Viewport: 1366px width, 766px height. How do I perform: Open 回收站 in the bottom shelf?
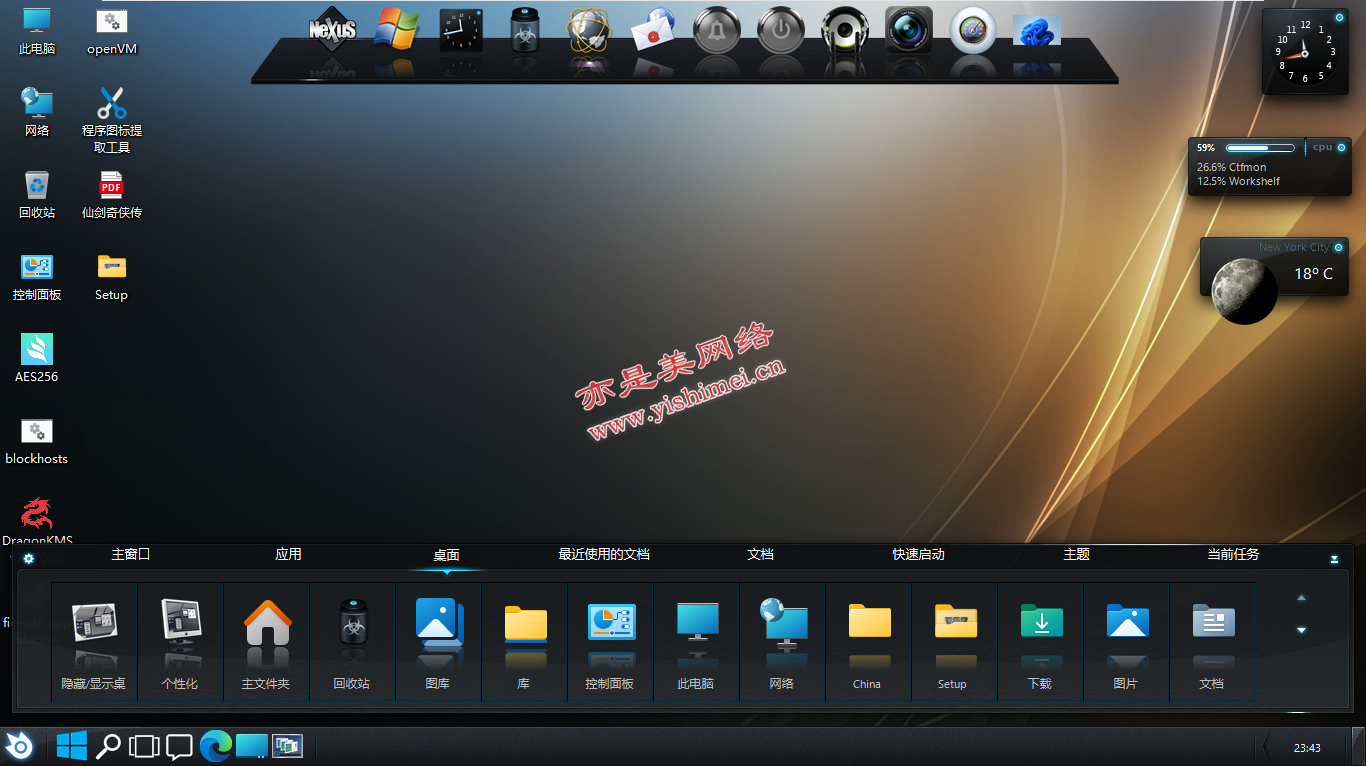pos(352,642)
